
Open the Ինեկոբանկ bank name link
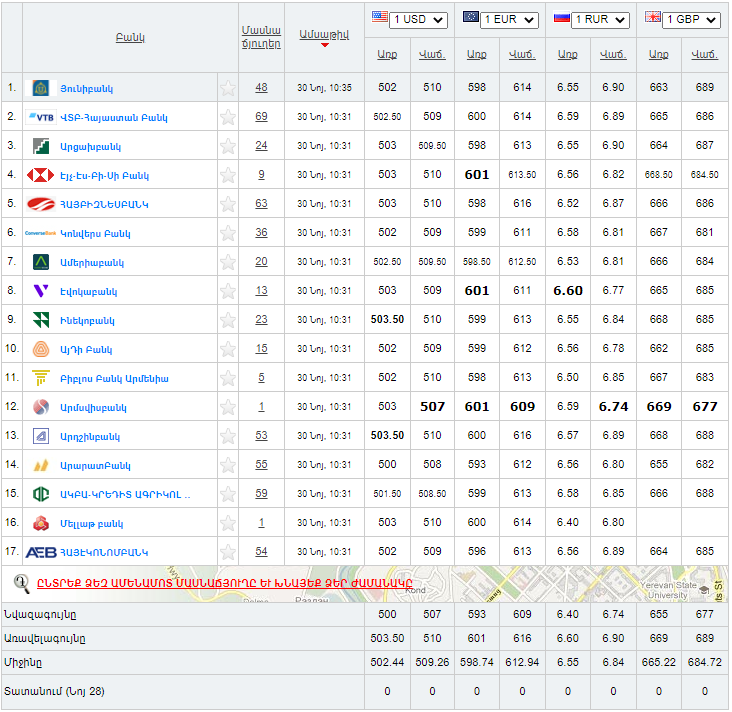(x=87, y=321)
